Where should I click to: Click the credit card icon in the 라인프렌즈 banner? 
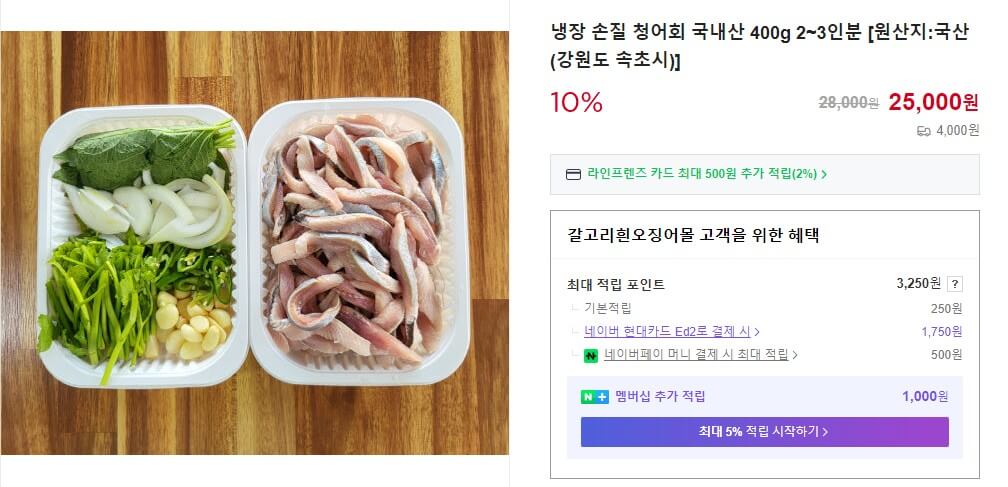point(573,174)
